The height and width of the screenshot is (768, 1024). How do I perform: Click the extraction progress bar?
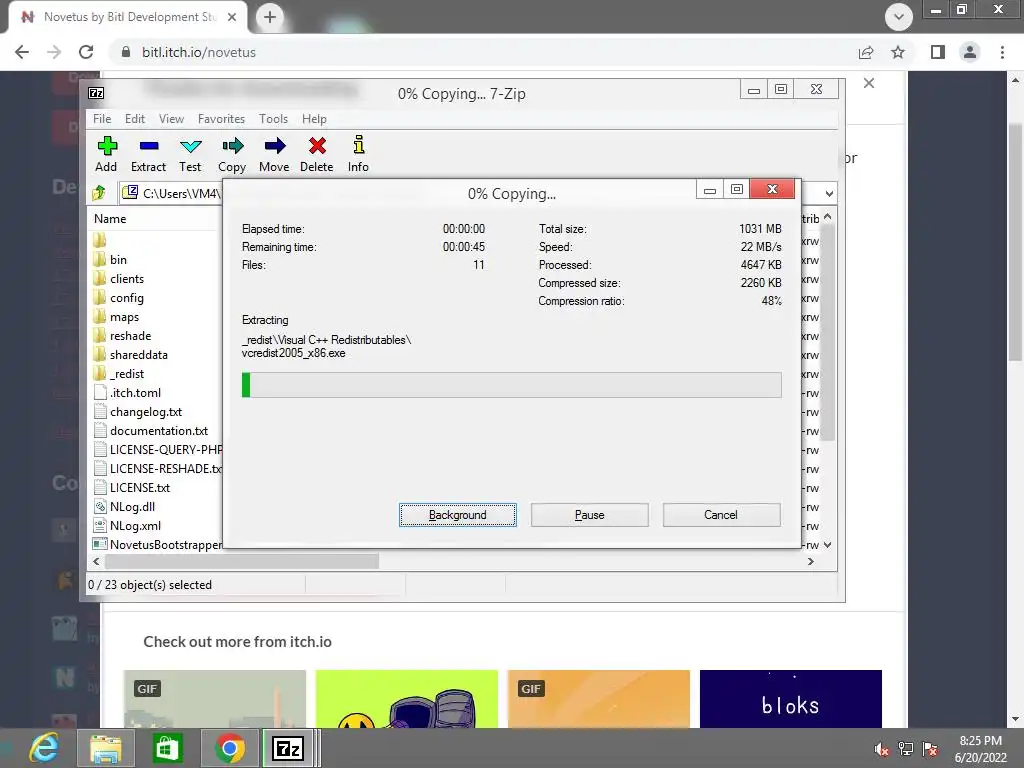(511, 385)
